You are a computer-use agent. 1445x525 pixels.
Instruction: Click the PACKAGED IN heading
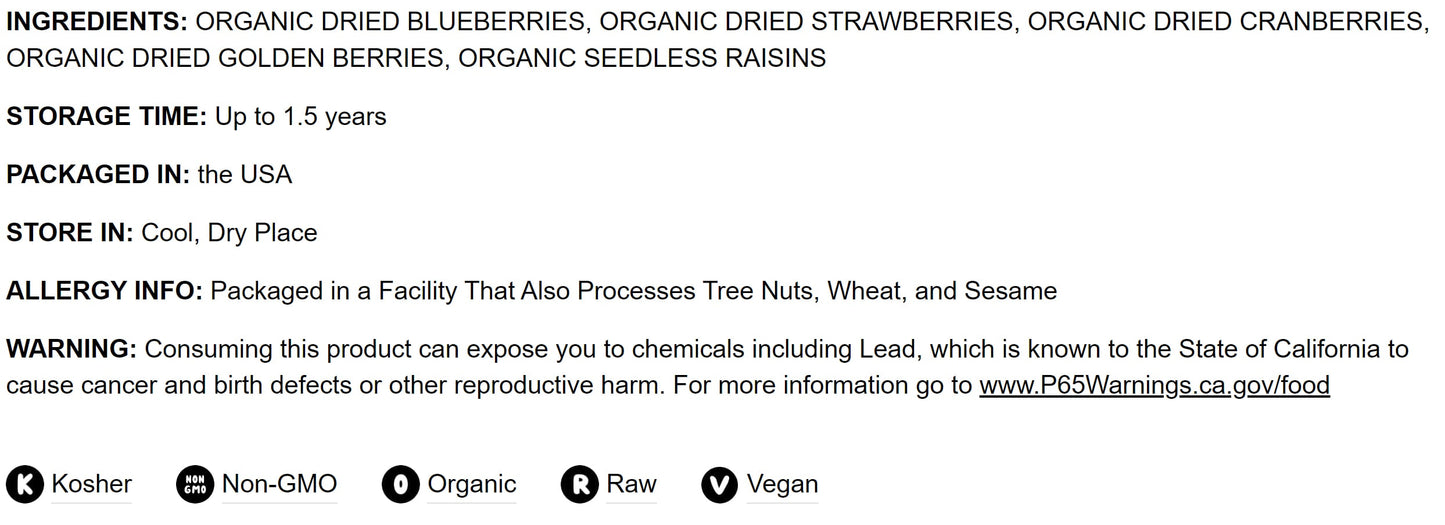(x=98, y=175)
